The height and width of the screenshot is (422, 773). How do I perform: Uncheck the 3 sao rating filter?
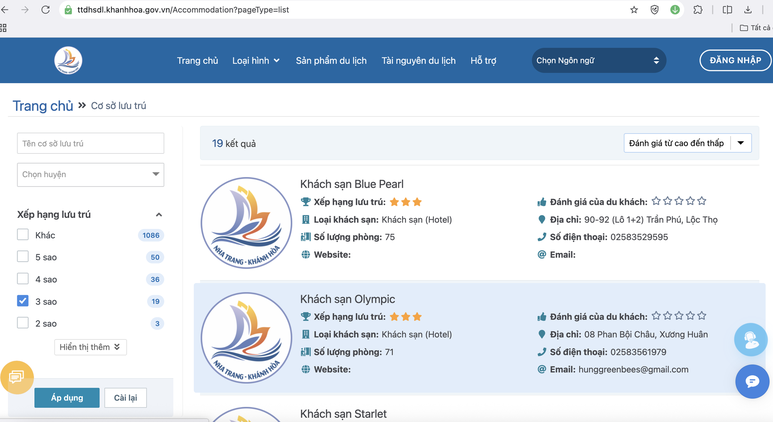23,301
